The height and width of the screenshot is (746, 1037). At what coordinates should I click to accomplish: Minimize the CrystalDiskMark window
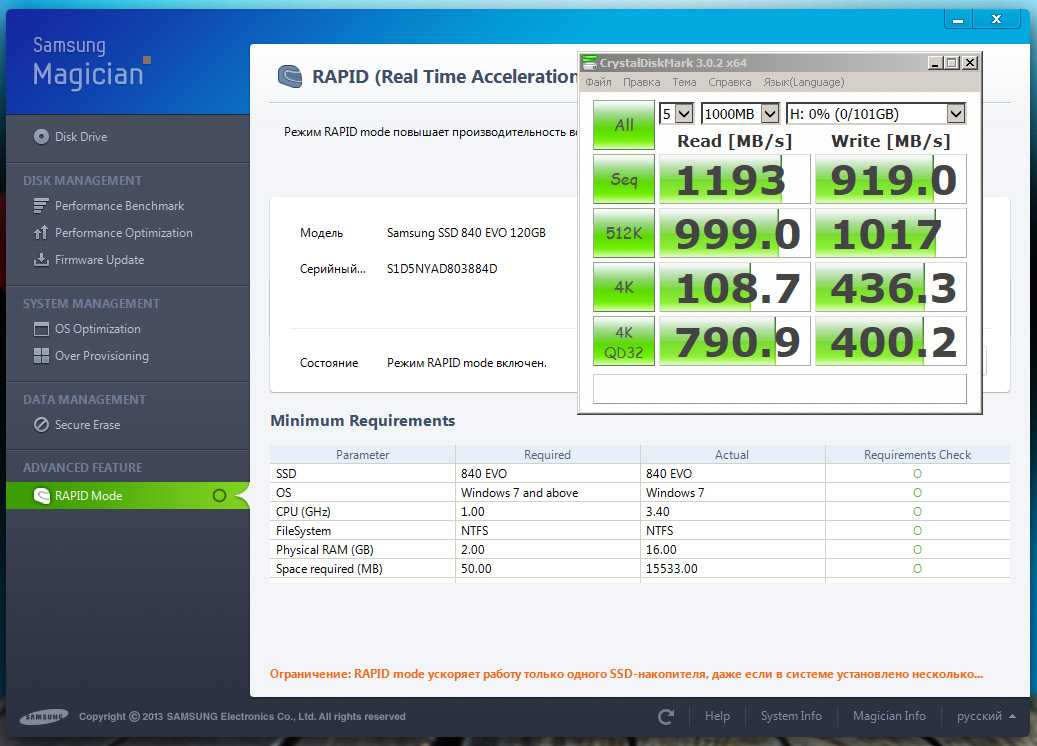pos(934,63)
